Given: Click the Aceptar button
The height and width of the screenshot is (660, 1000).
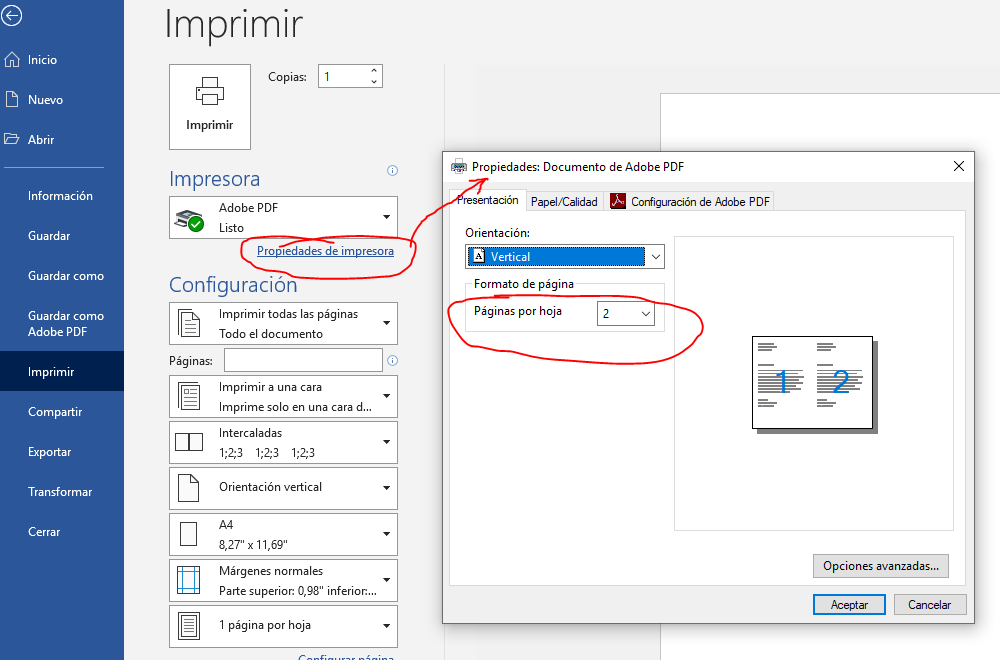Looking at the screenshot, I should coord(849,605).
